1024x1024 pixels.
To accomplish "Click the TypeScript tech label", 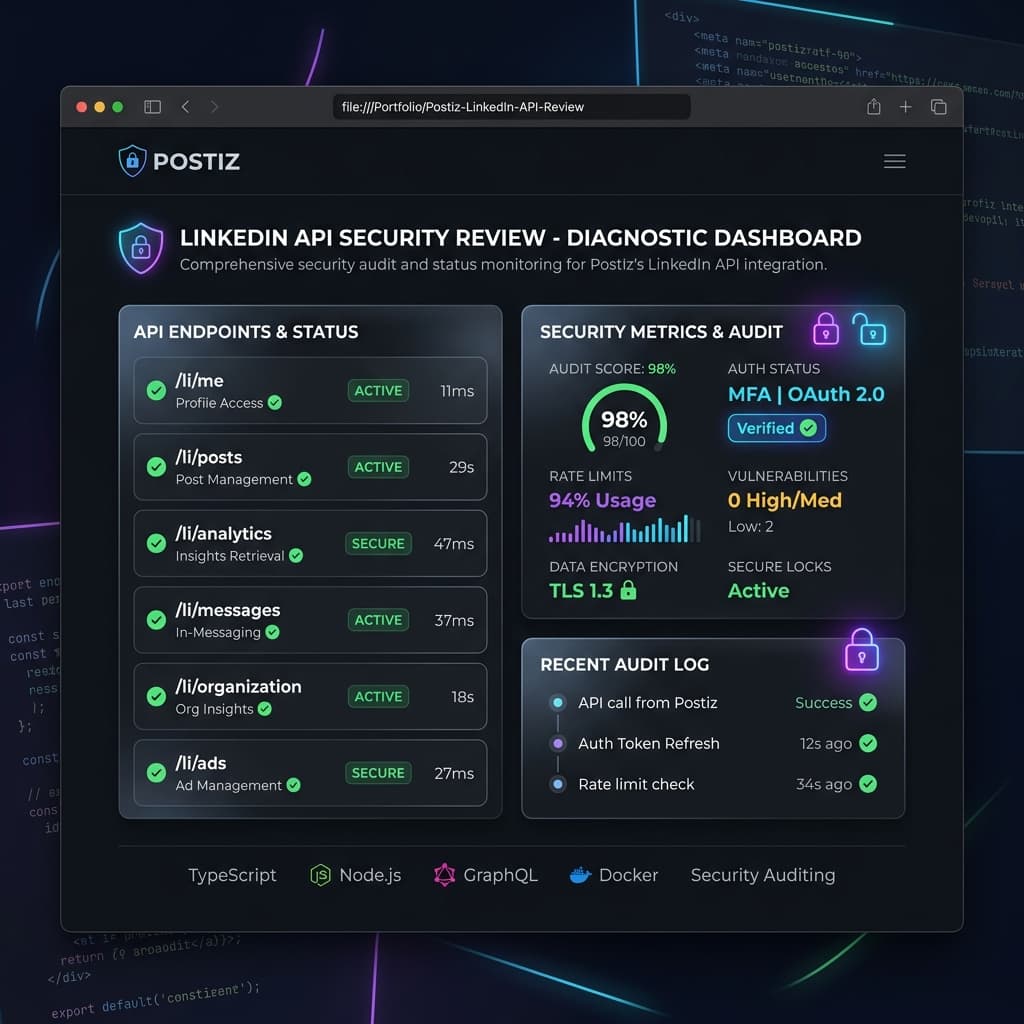I will coord(232,875).
